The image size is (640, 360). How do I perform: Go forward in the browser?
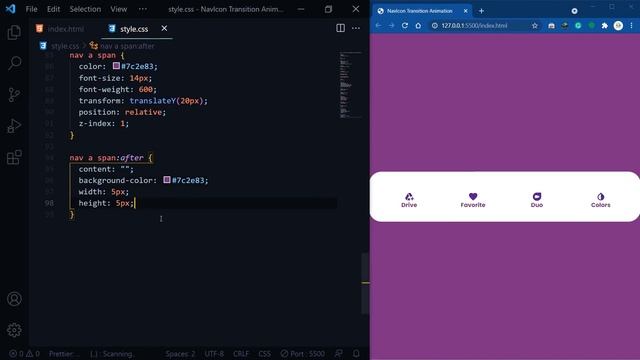click(391, 26)
